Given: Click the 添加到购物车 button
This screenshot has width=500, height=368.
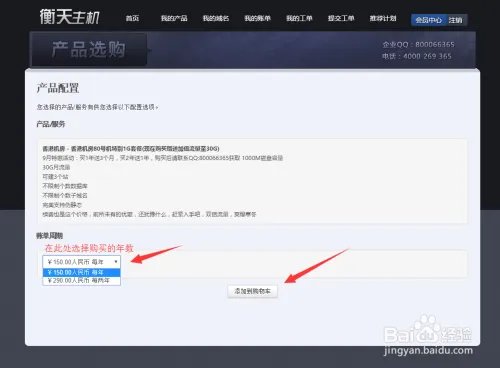Looking at the screenshot, I should pos(252,291).
